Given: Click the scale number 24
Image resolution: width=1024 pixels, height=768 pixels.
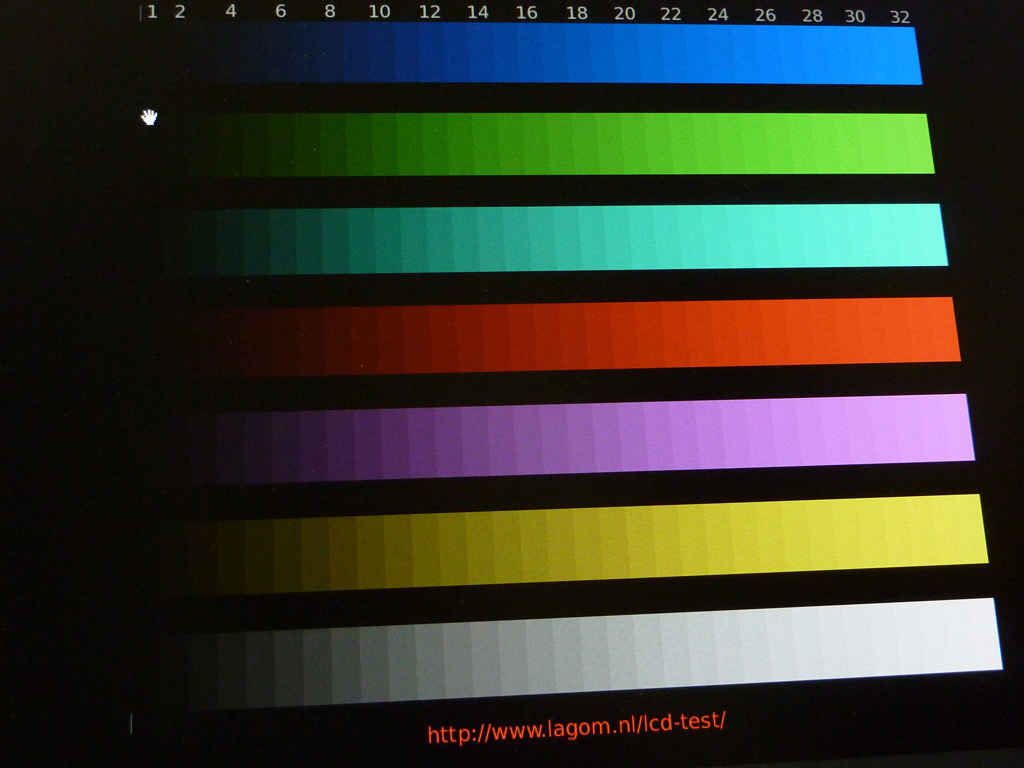Looking at the screenshot, I should (718, 15).
